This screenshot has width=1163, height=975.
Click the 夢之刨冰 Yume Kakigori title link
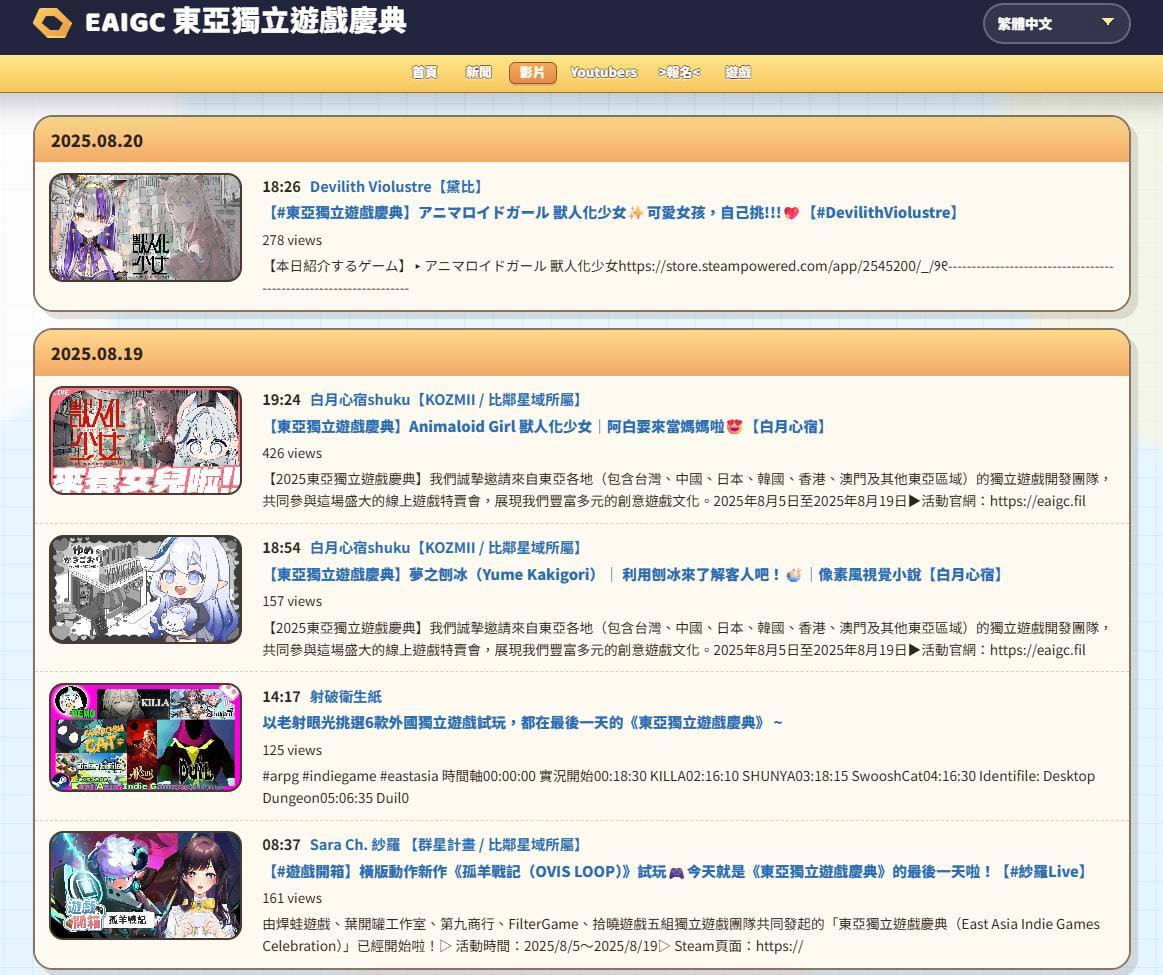(x=633, y=575)
